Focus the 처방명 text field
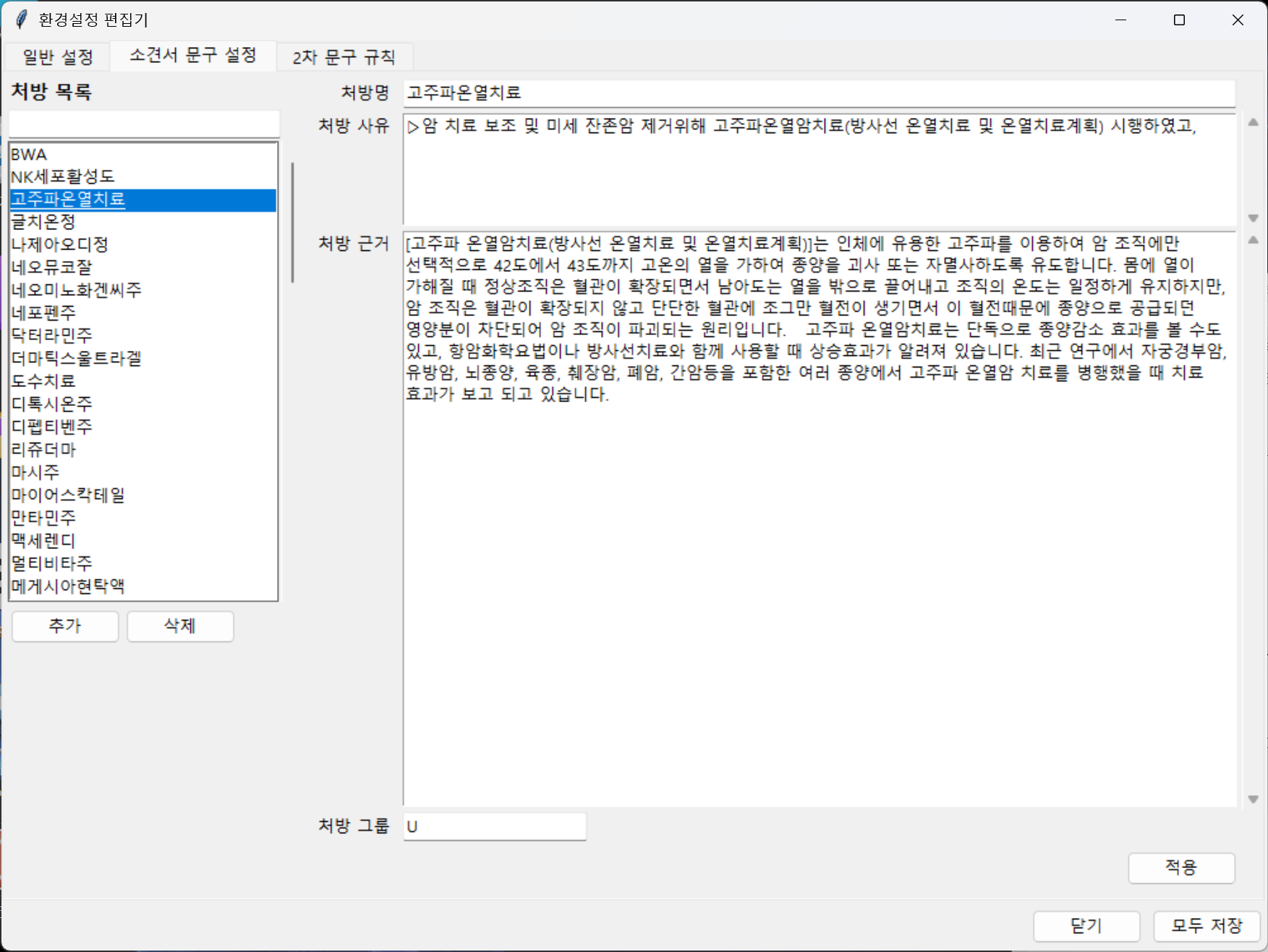 pos(818,93)
